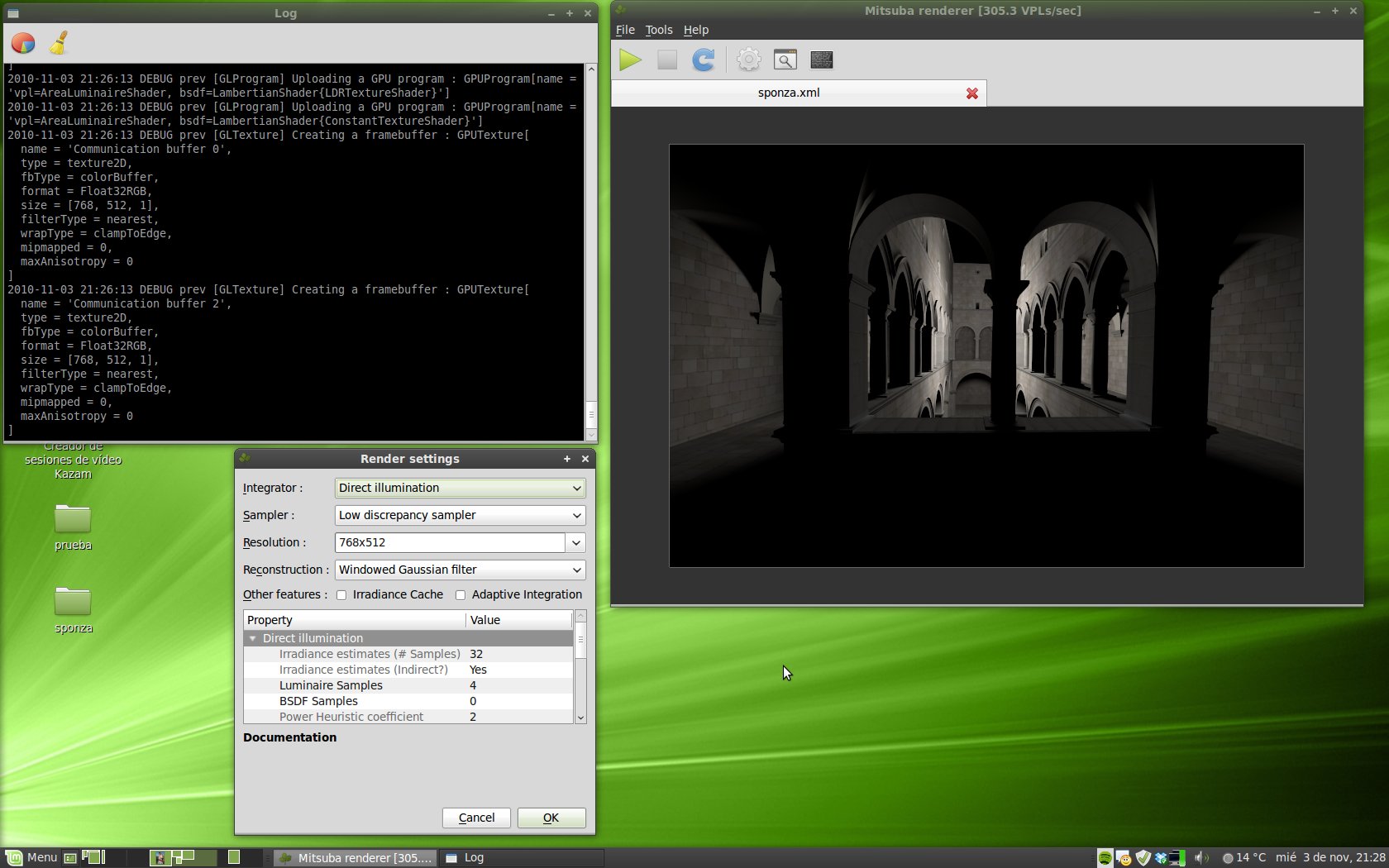This screenshot has width=1389, height=868.
Task: Open render settings via the gear icon
Action: click(x=749, y=60)
